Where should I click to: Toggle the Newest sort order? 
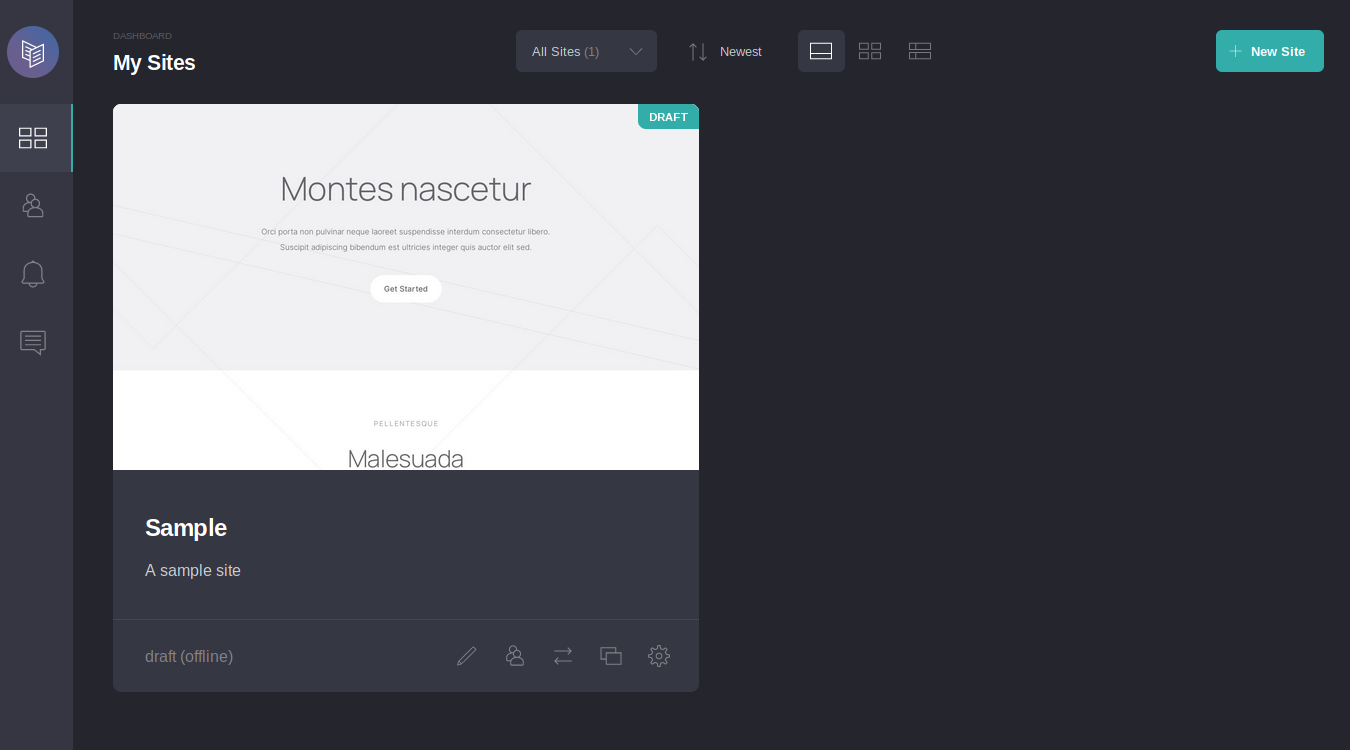coord(725,51)
